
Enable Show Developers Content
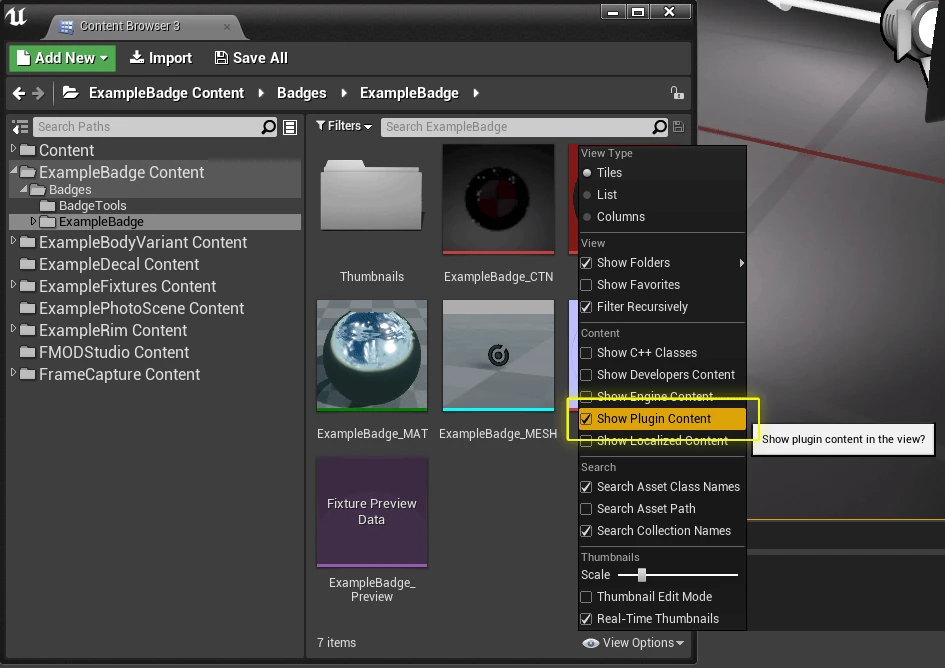pyautogui.click(x=586, y=375)
